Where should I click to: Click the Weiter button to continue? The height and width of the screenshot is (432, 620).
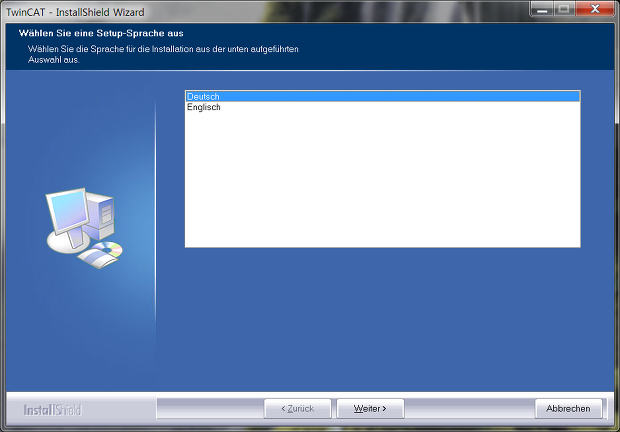pyautogui.click(x=370, y=408)
